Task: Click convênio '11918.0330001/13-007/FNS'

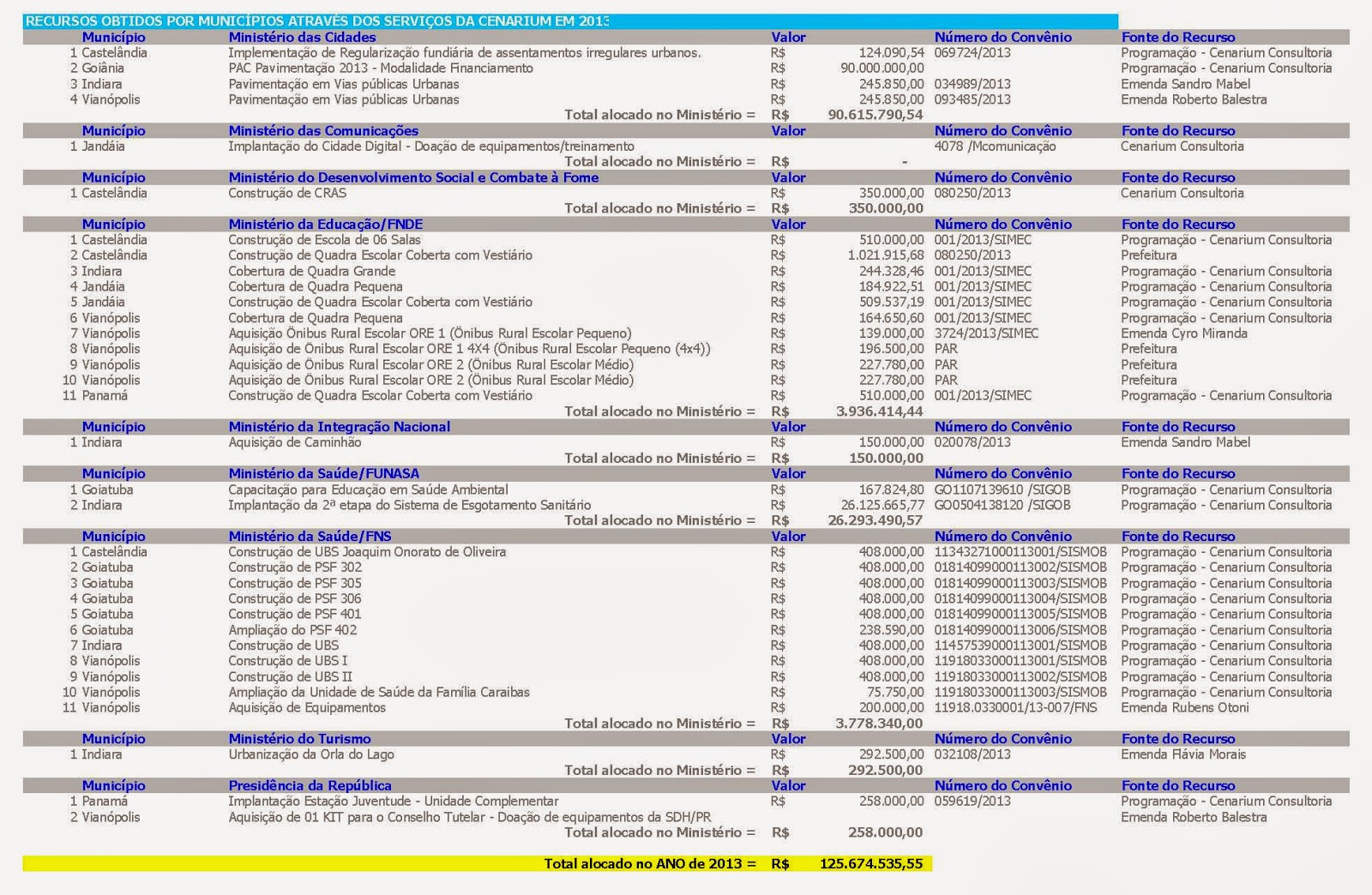Action: 1015,707
